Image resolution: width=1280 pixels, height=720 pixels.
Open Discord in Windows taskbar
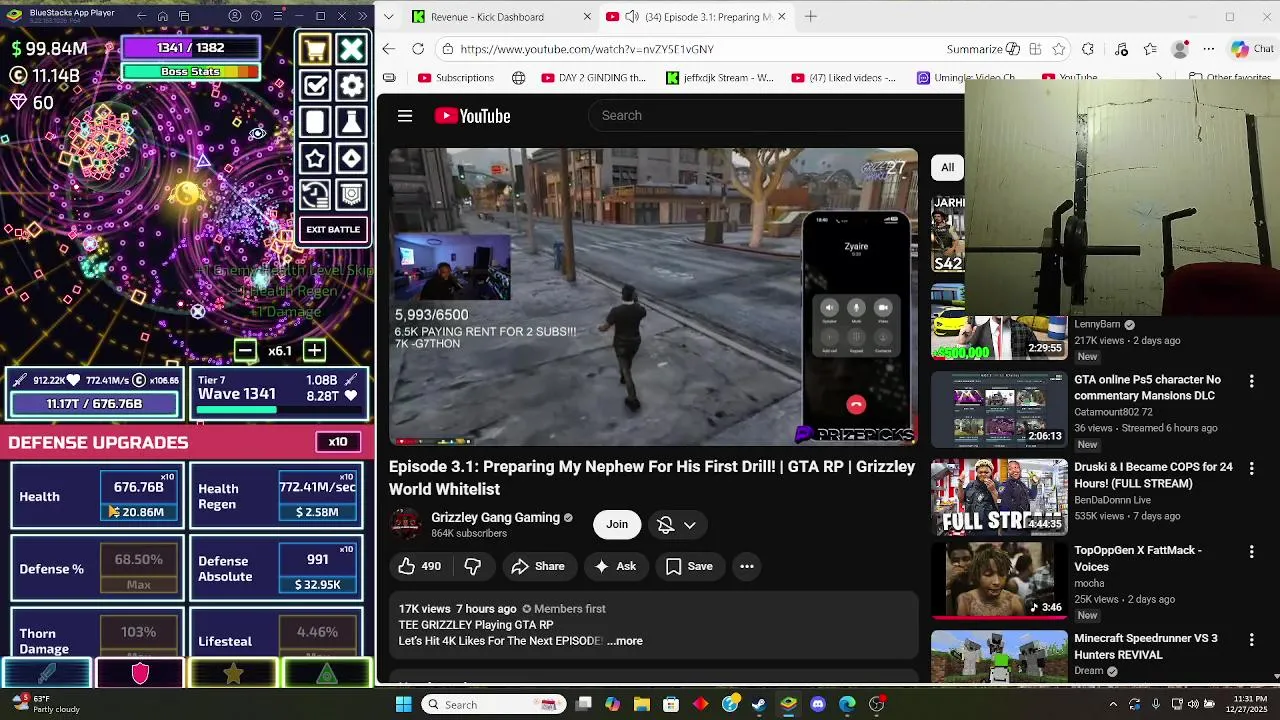click(818, 704)
